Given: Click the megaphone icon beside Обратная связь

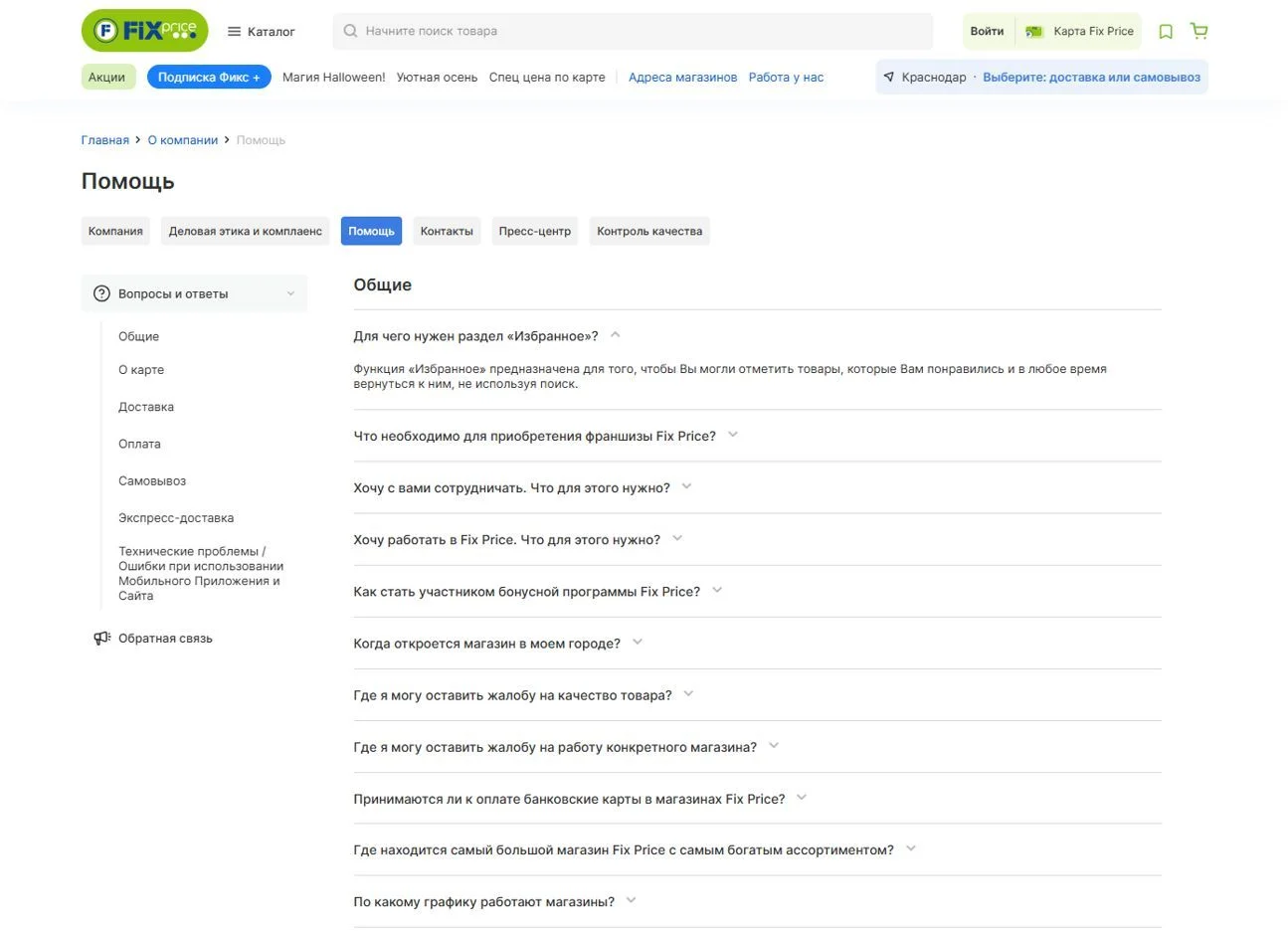Looking at the screenshot, I should coord(101,639).
